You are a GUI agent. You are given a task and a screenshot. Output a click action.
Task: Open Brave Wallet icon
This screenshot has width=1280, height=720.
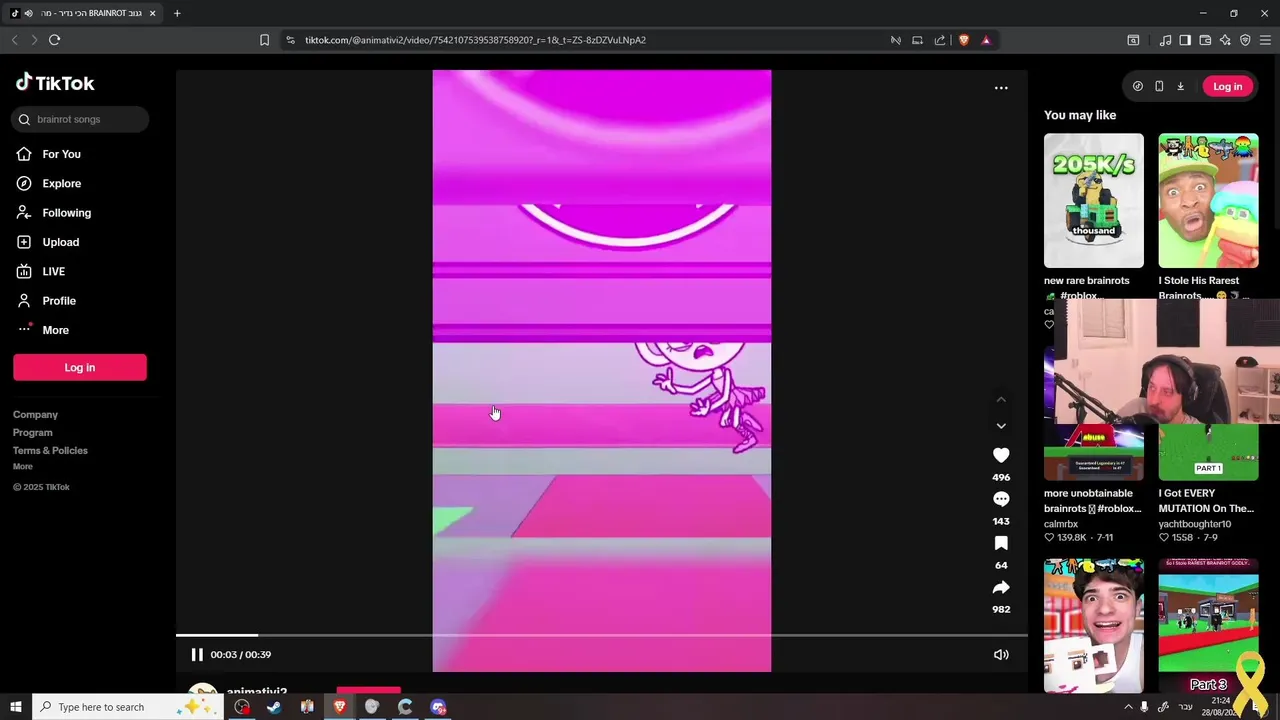click(1205, 40)
